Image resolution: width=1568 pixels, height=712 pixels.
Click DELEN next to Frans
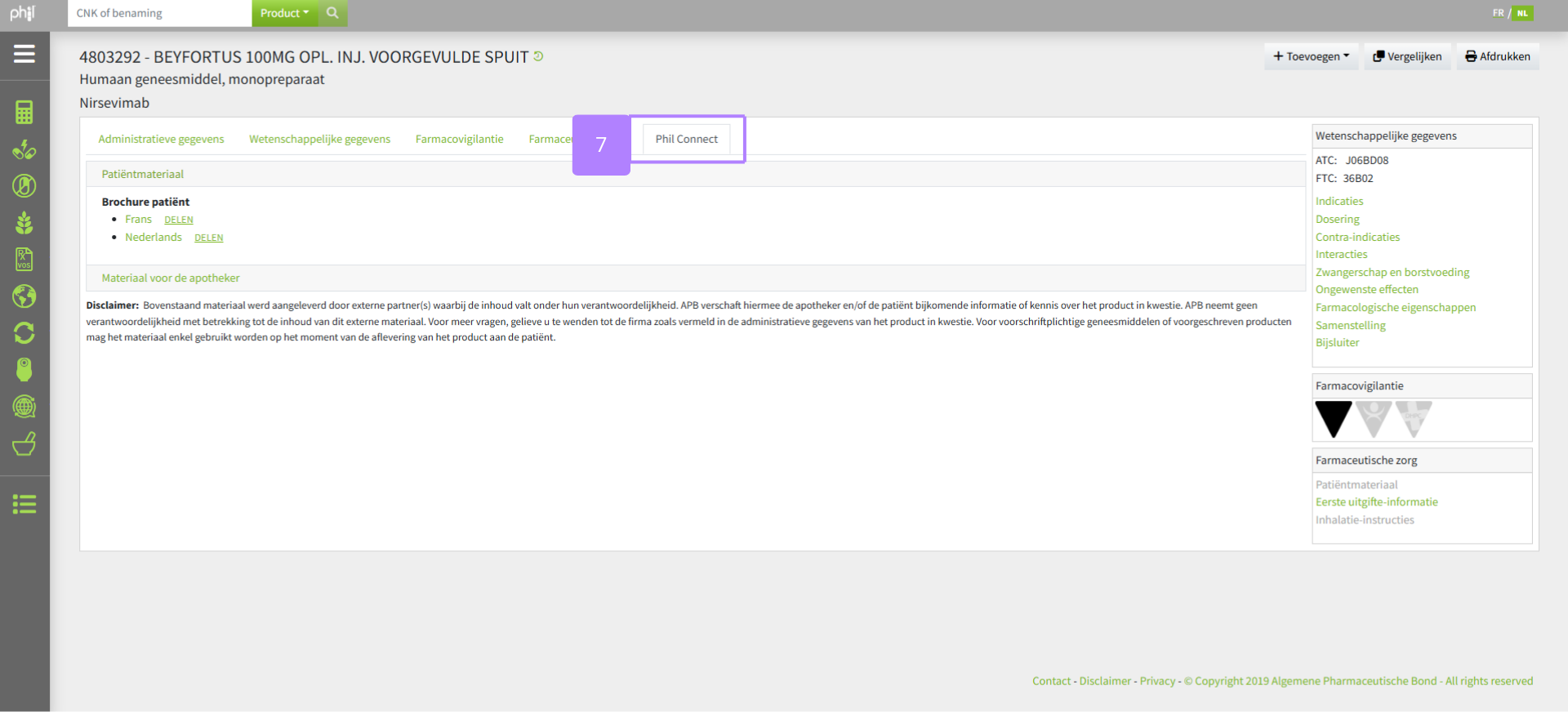pos(179,220)
